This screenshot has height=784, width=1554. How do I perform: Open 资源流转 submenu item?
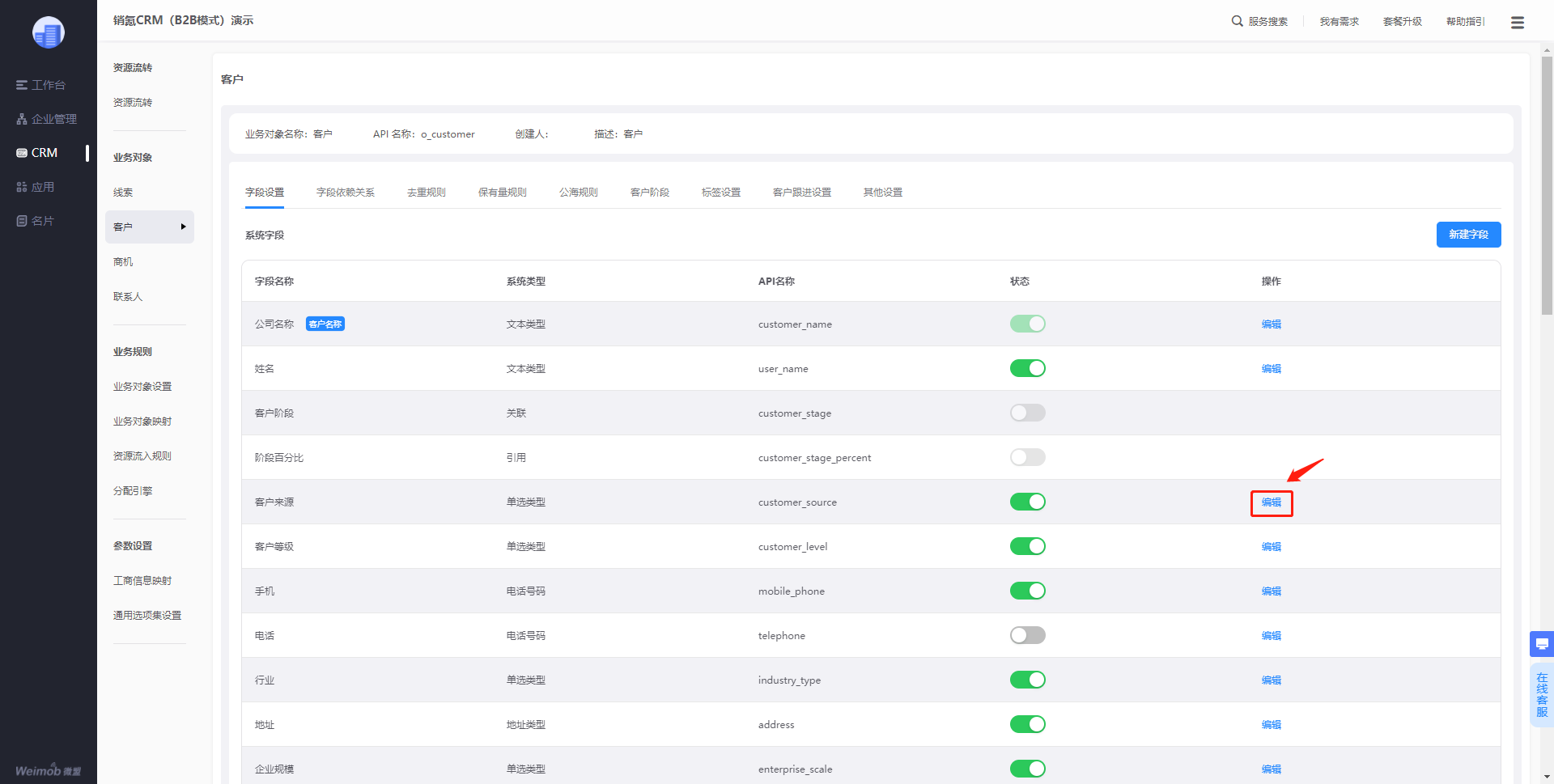(133, 103)
